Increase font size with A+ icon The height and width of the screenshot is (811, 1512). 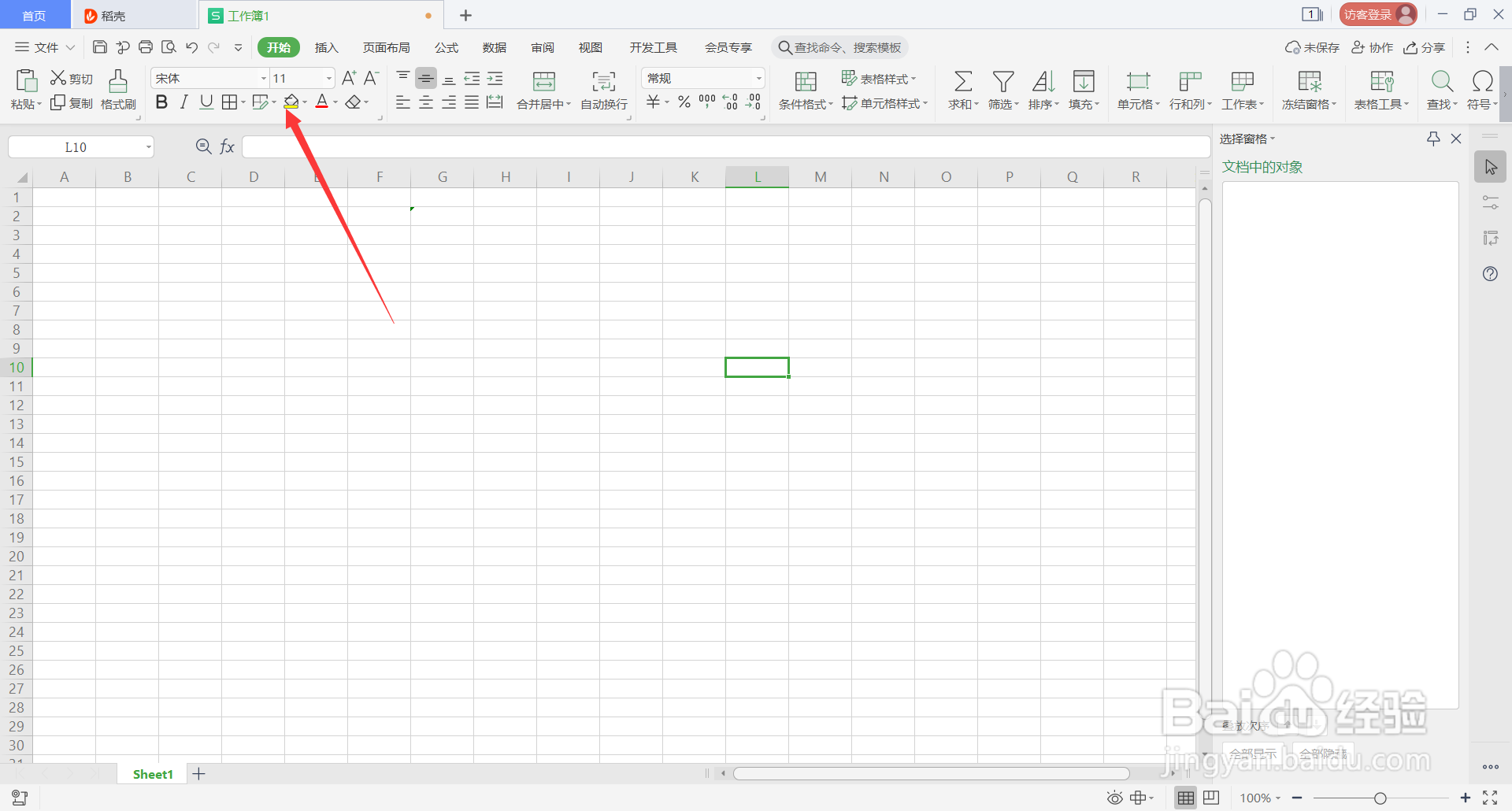349,78
